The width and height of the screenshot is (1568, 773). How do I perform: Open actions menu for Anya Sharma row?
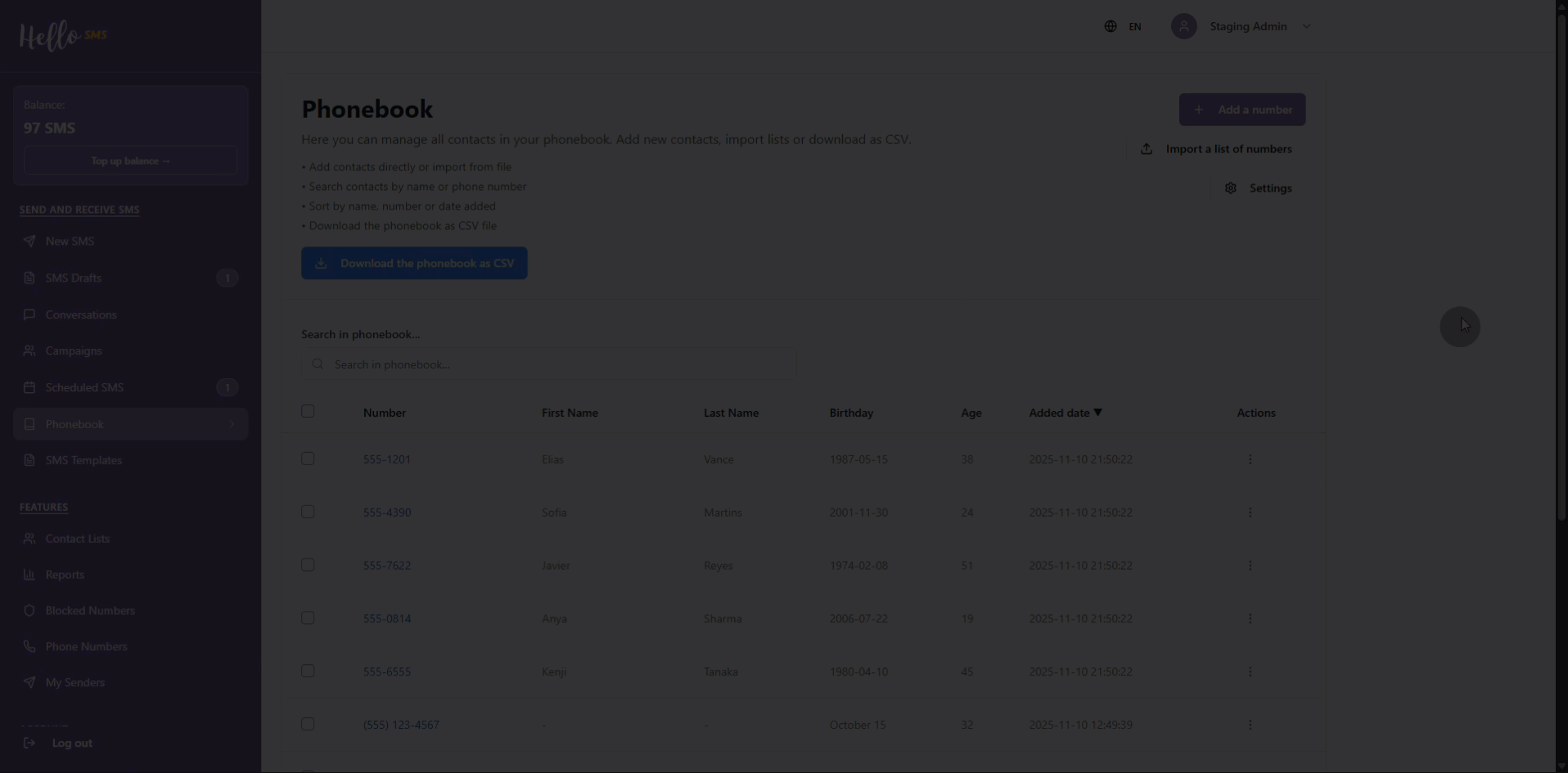click(x=1250, y=619)
